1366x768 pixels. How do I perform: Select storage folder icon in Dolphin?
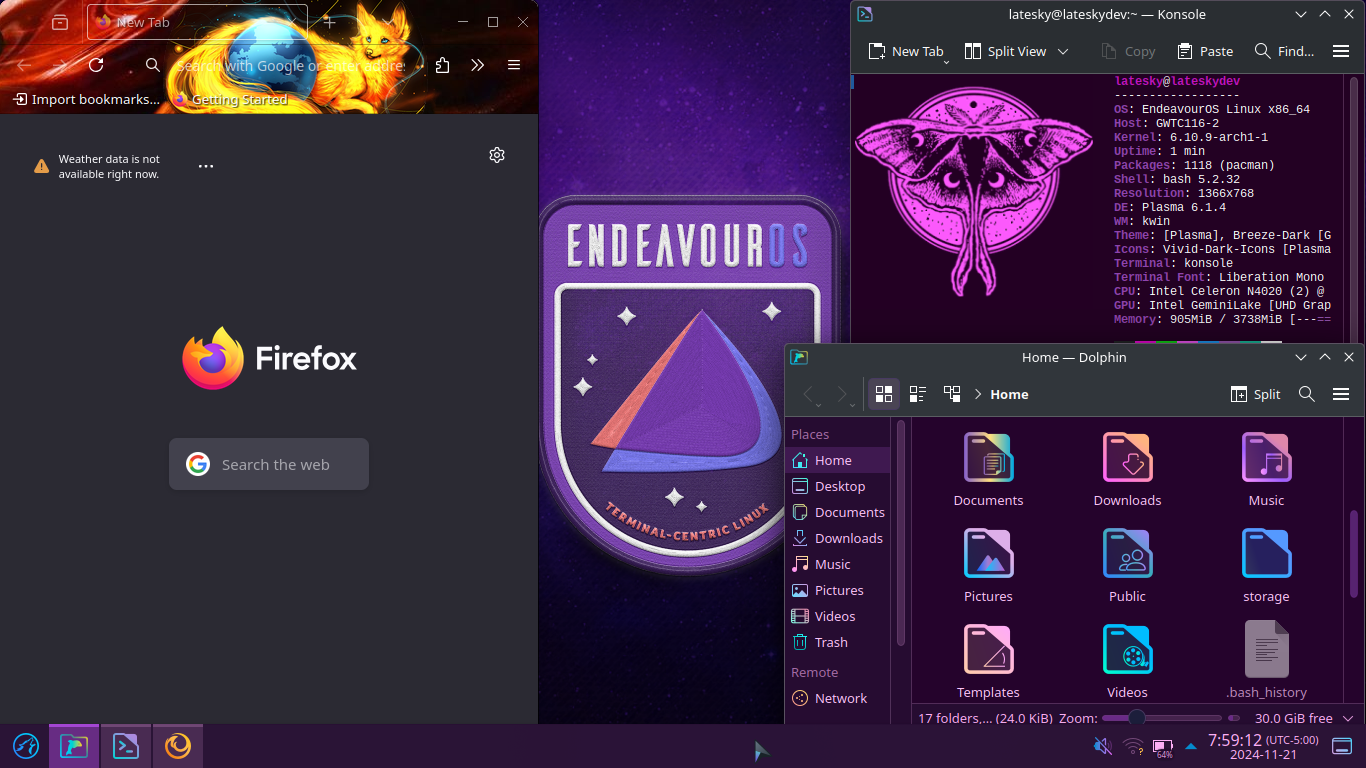pos(1266,554)
